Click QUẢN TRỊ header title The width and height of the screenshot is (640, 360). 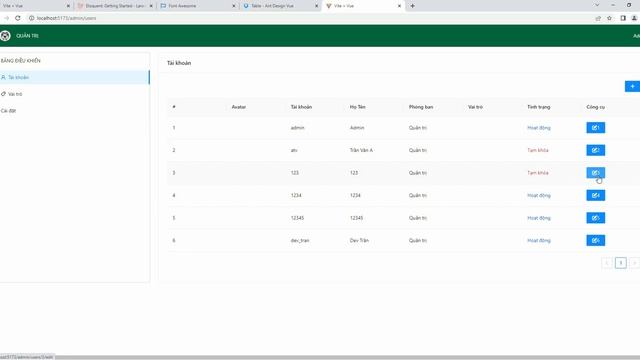coord(27,36)
